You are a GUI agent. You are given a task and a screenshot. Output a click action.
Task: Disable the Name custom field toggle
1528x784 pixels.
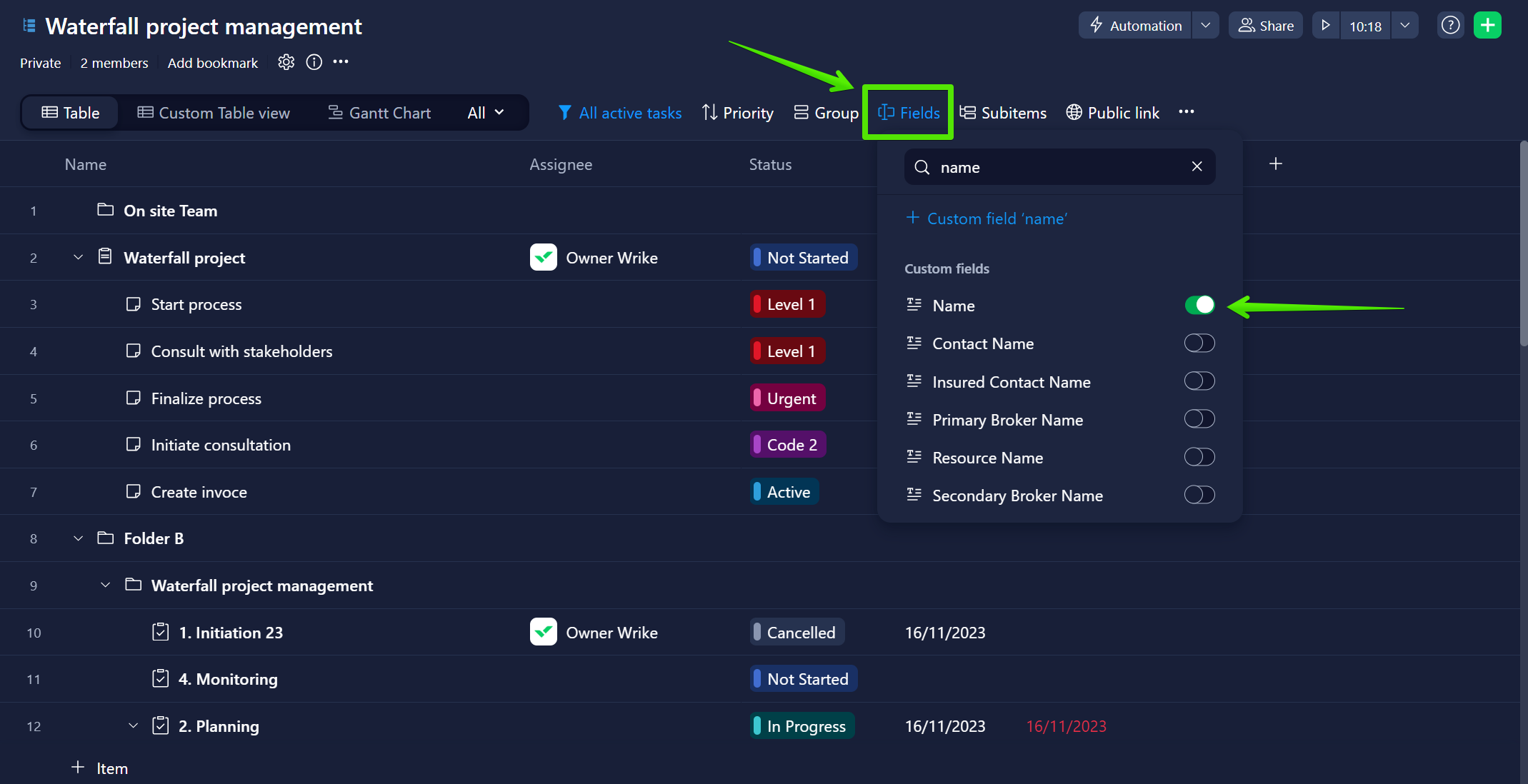tap(1199, 305)
